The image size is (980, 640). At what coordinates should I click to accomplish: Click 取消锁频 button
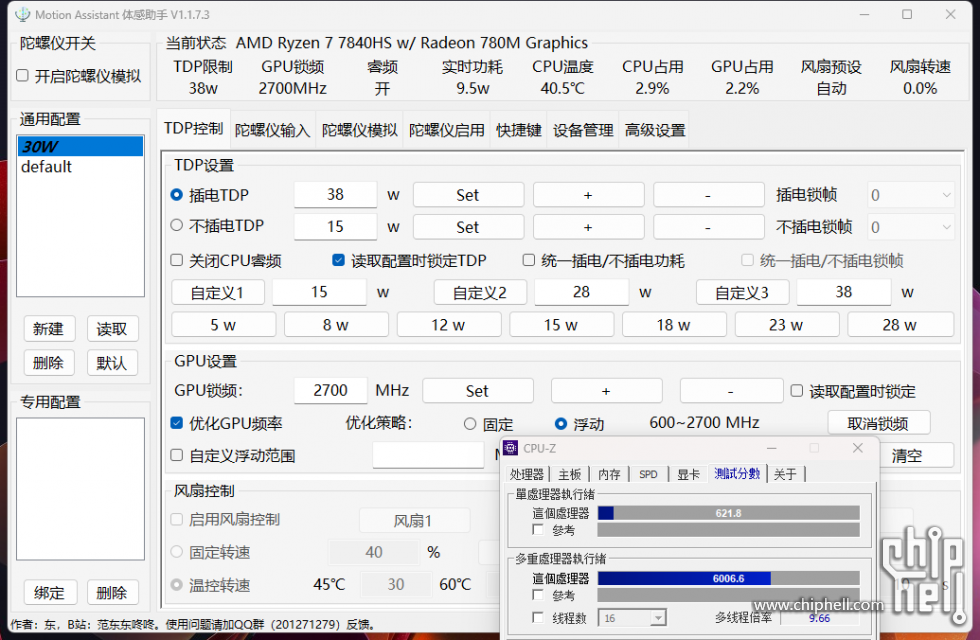tap(878, 423)
